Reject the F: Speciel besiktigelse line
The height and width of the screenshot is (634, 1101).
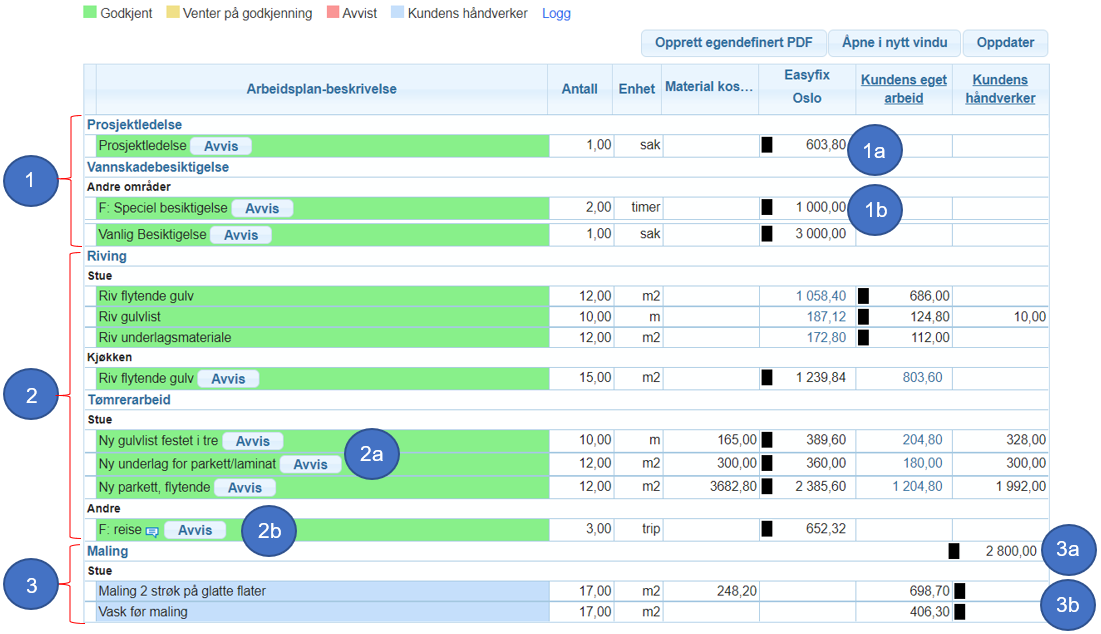pos(262,208)
